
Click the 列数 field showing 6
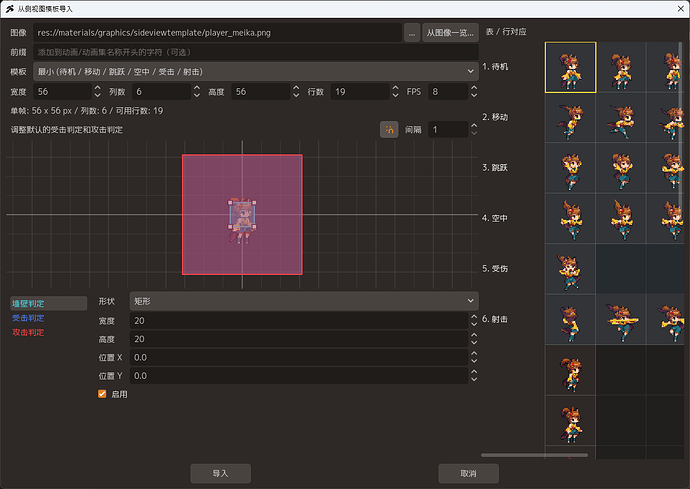(x=161, y=92)
